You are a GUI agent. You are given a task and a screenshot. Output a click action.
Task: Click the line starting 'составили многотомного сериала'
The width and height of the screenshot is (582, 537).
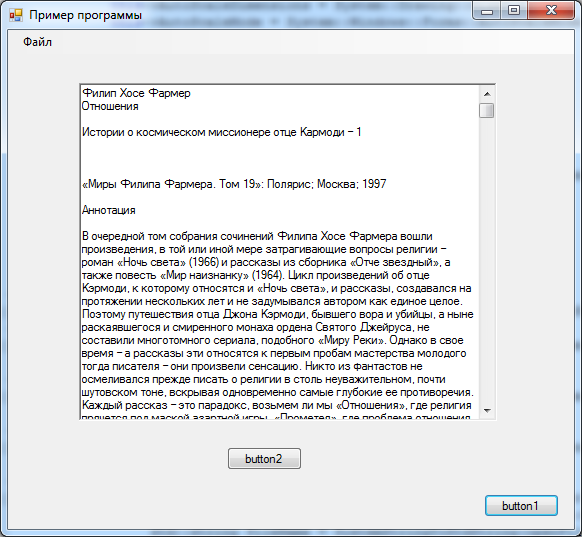point(272,340)
